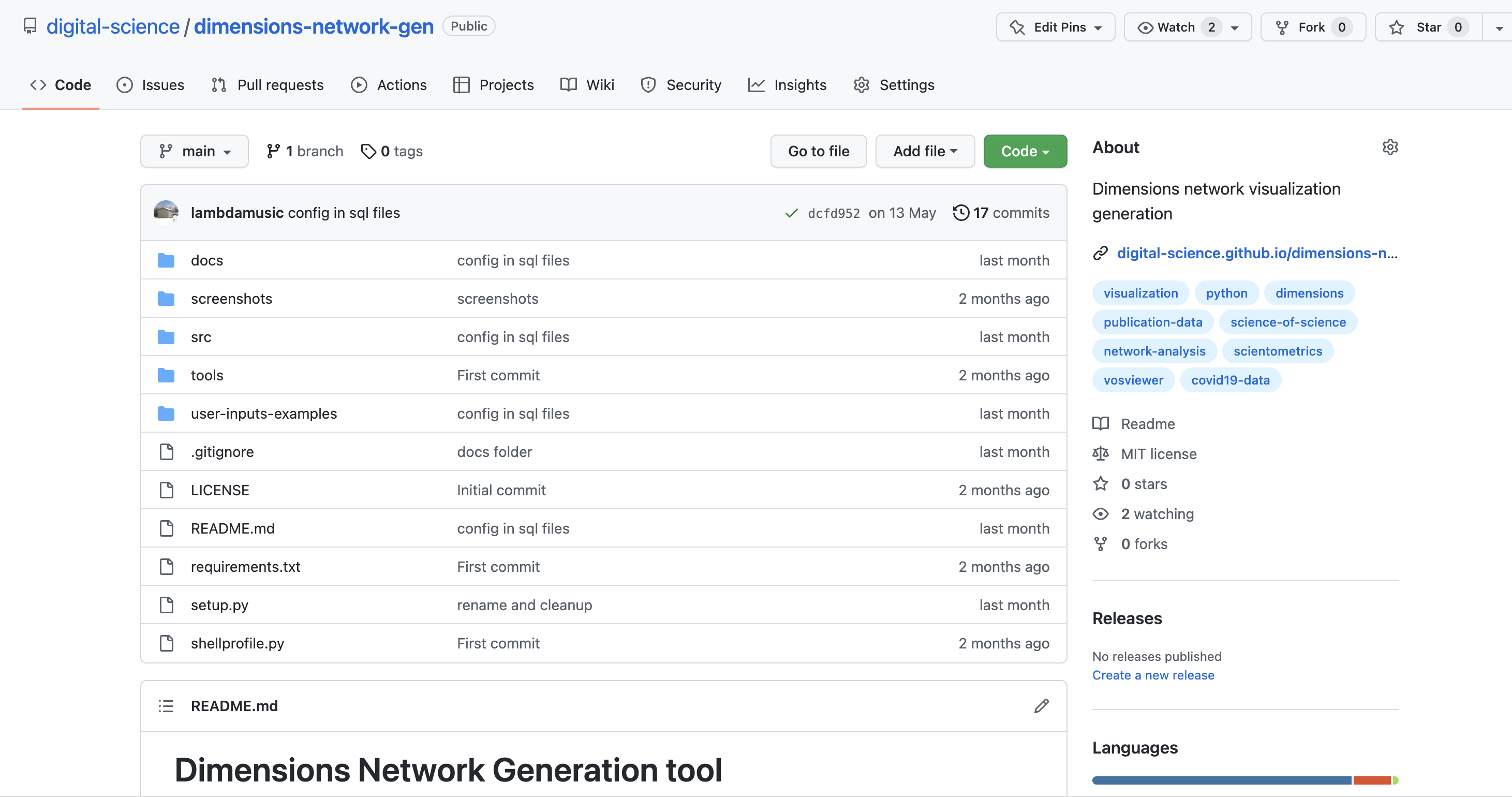Select the vosviewer topic tag
Viewport: 1512px width, 797px height.
coord(1133,380)
